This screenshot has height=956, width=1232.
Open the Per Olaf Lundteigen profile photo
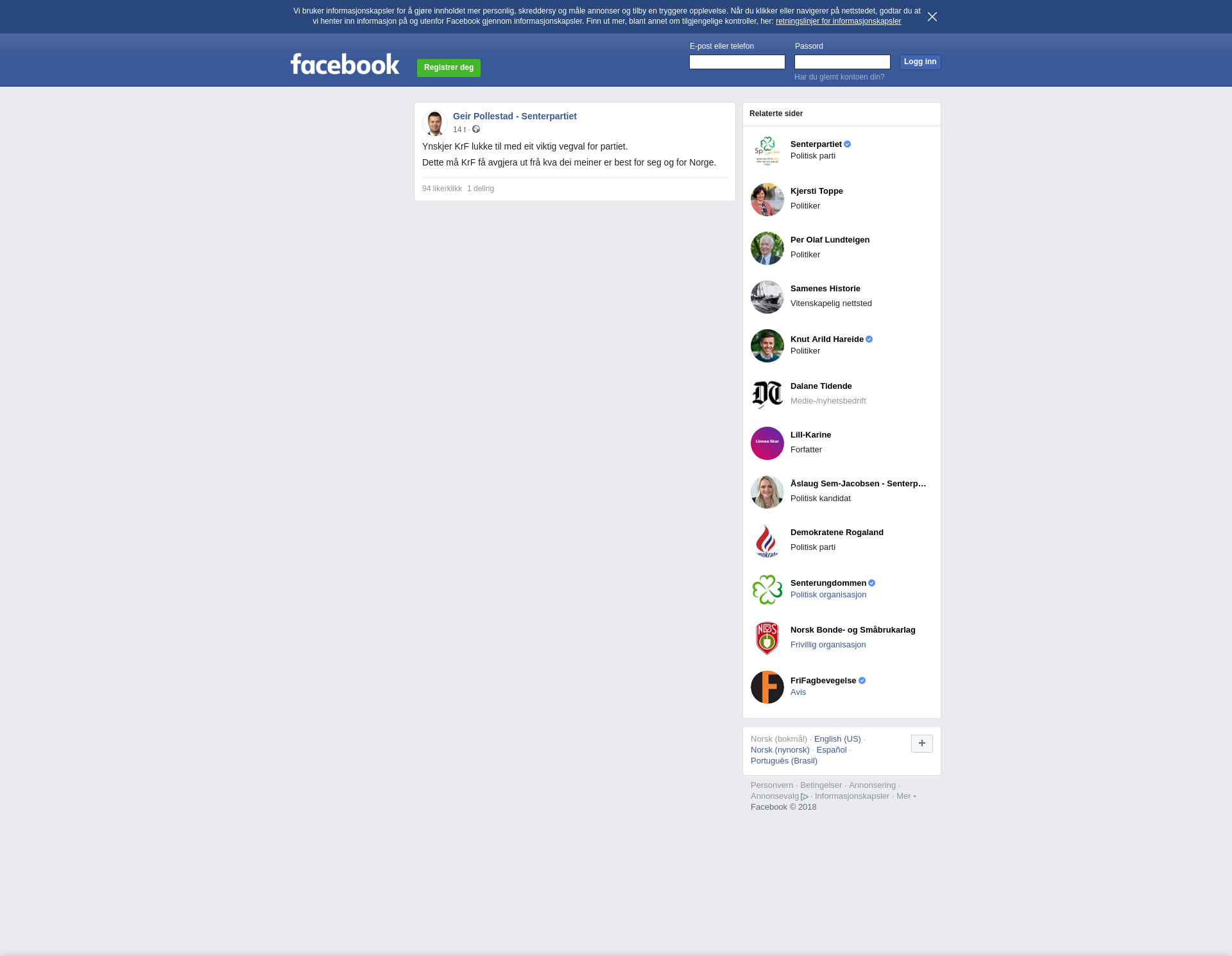click(767, 248)
